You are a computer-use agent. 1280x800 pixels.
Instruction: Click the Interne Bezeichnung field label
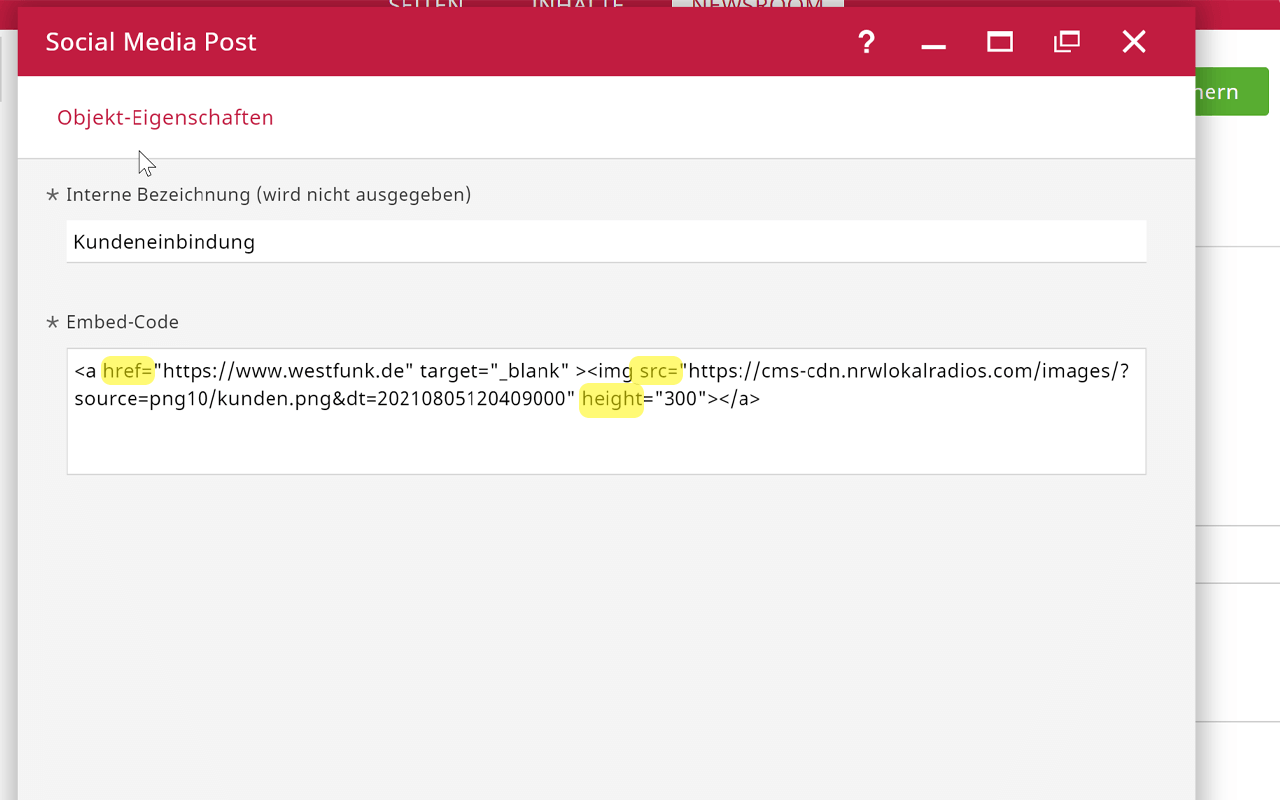click(x=268, y=194)
